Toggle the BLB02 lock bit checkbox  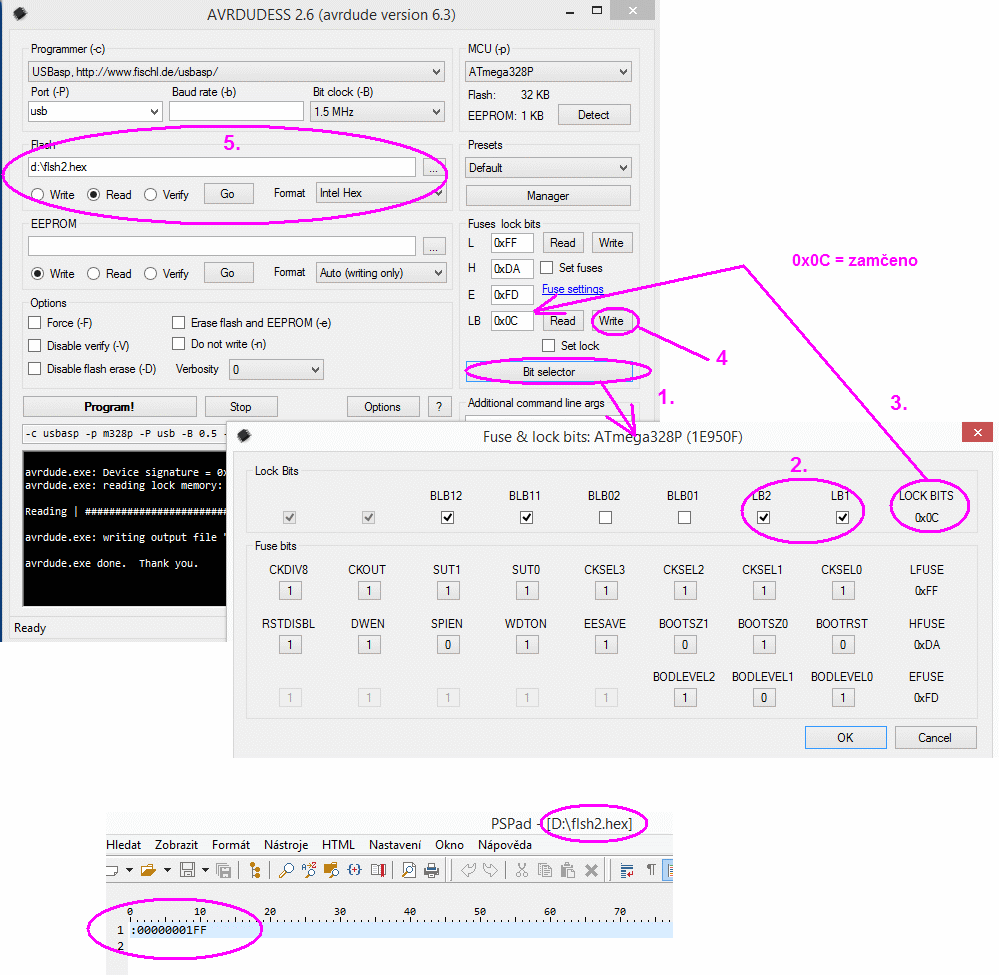[x=605, y=518]
